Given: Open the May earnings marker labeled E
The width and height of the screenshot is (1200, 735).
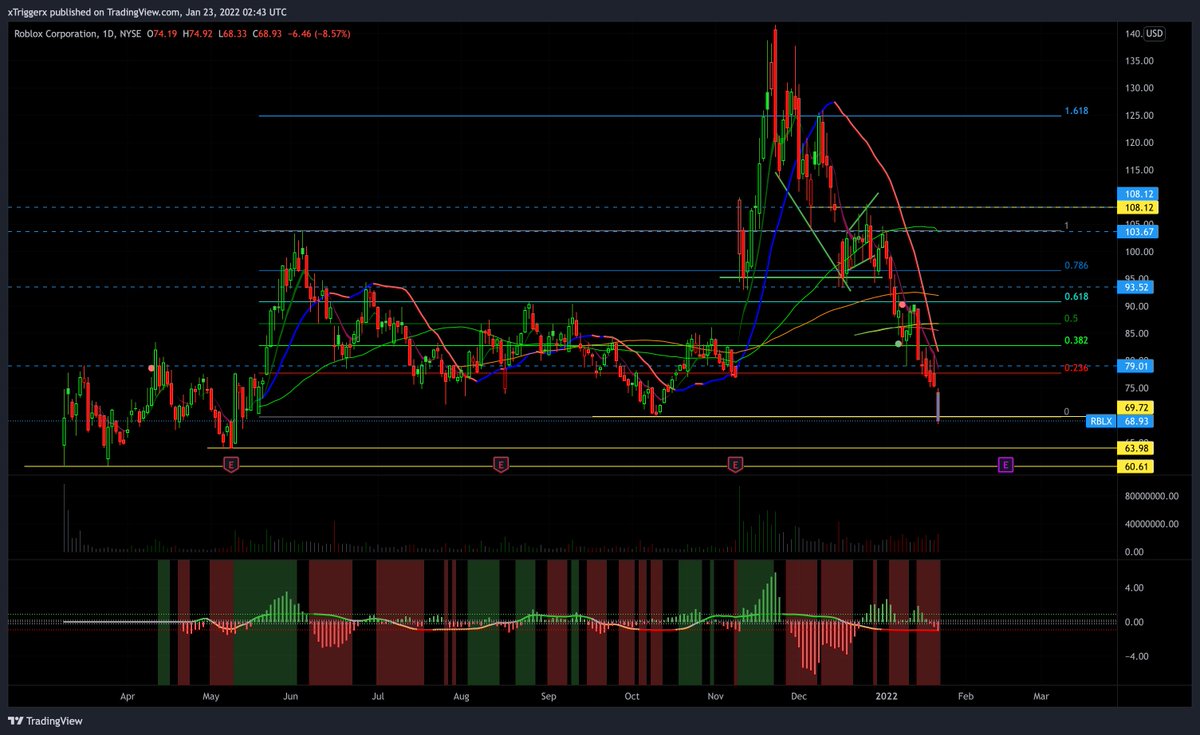Looking at the screenshot, I should [x=231, y=464].
